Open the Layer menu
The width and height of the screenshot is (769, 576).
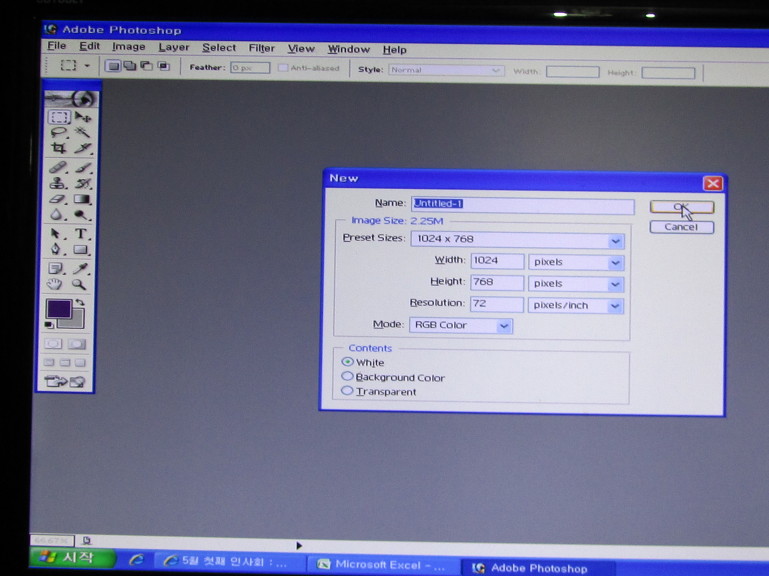[x=174, y=47]
